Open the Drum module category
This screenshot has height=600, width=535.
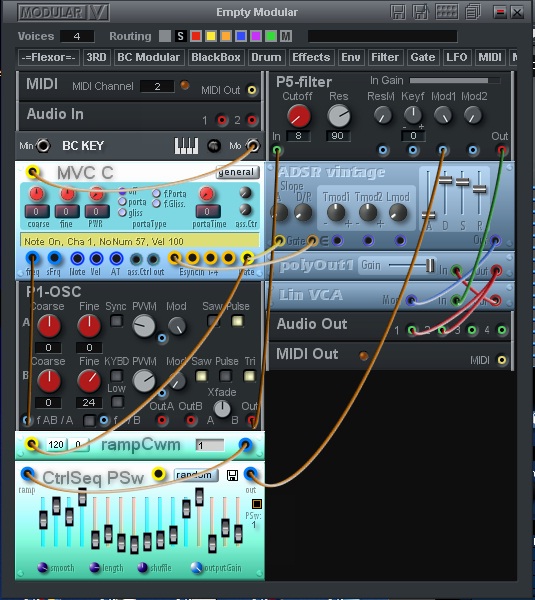266,57
